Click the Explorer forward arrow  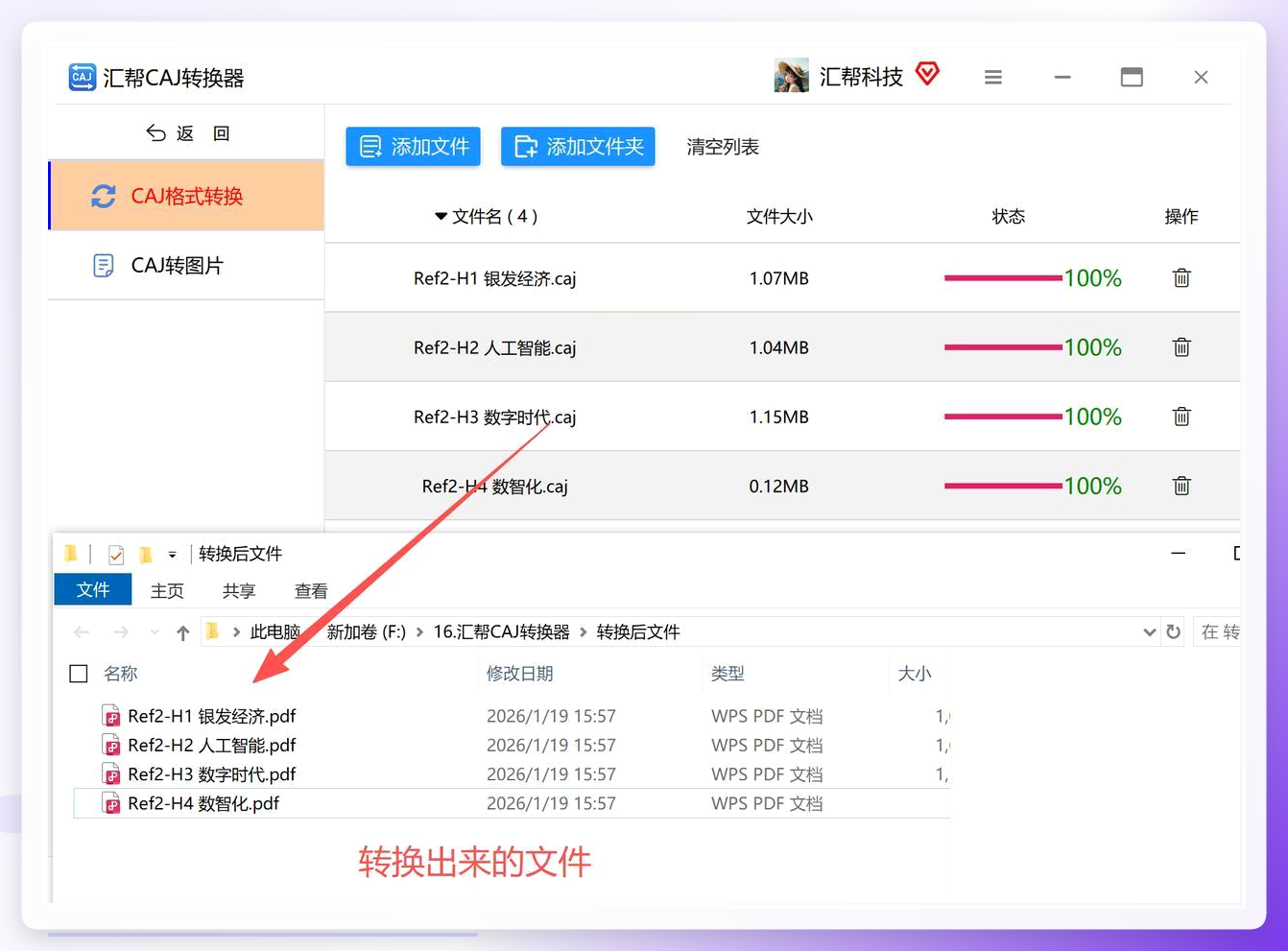[121, 631]
